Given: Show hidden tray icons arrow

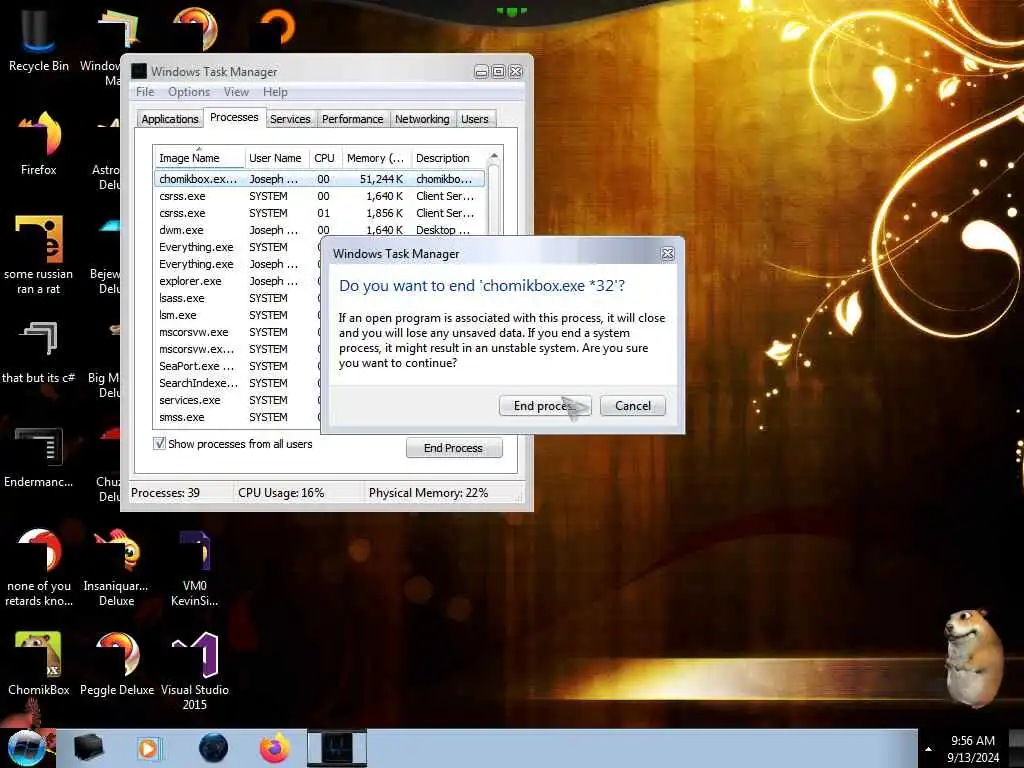Looking at the screenshot, I should [x=928, y=749].
